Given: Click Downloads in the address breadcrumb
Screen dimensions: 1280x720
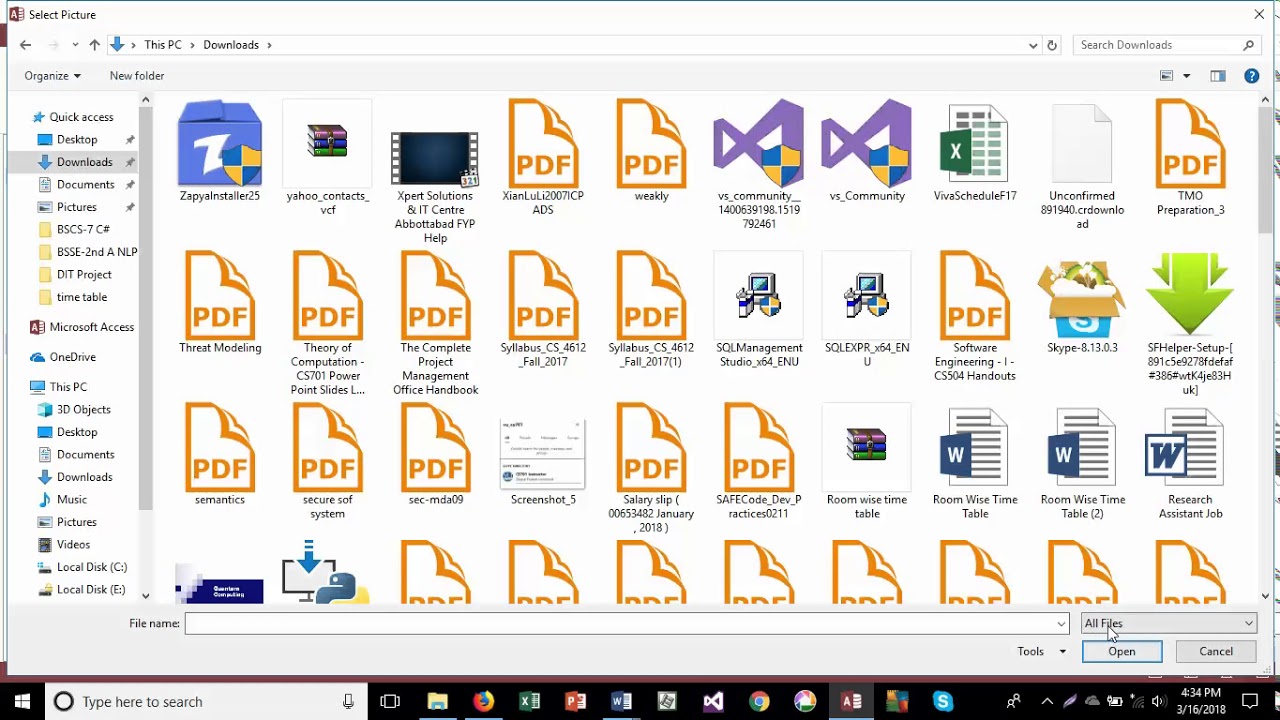Looking at the screenshot, I should tap(231, 45).
